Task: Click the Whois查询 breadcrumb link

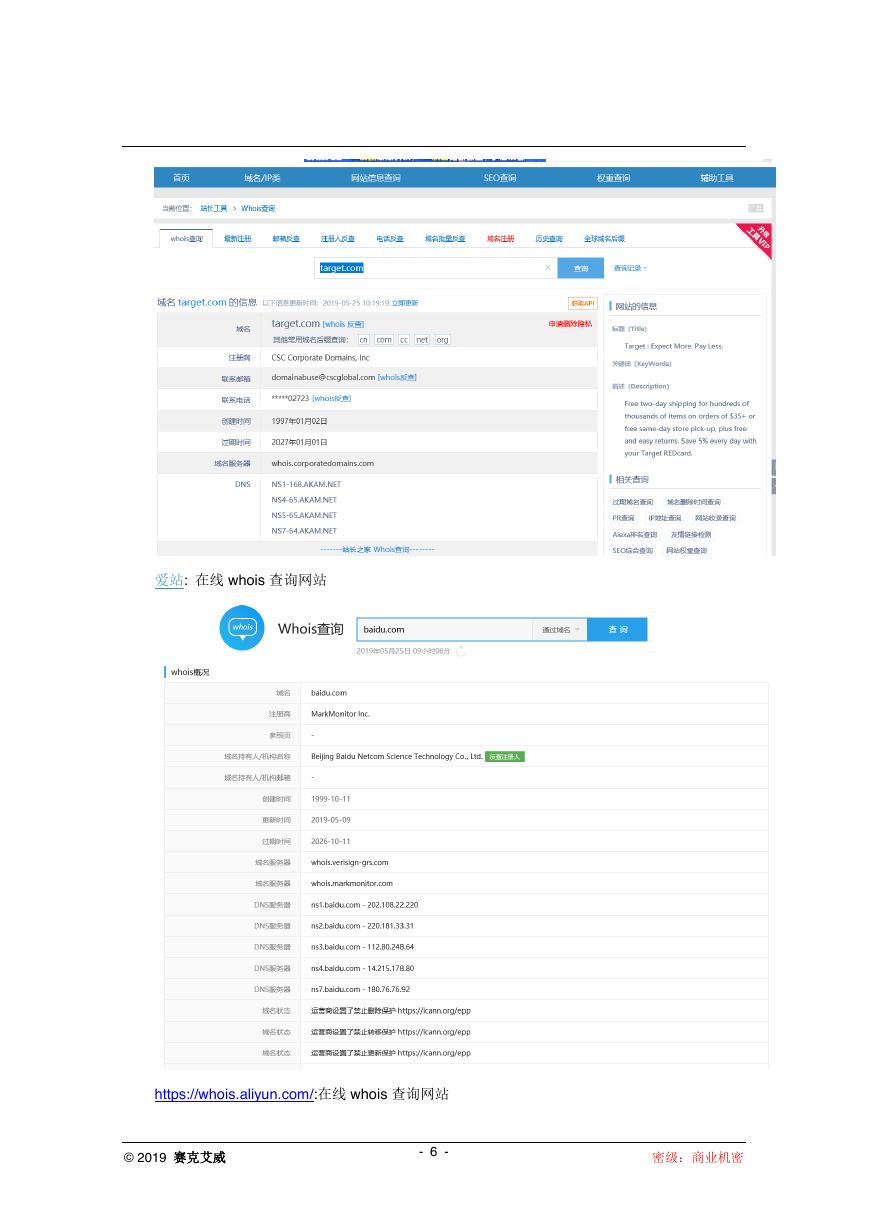Action: (258, 208)
